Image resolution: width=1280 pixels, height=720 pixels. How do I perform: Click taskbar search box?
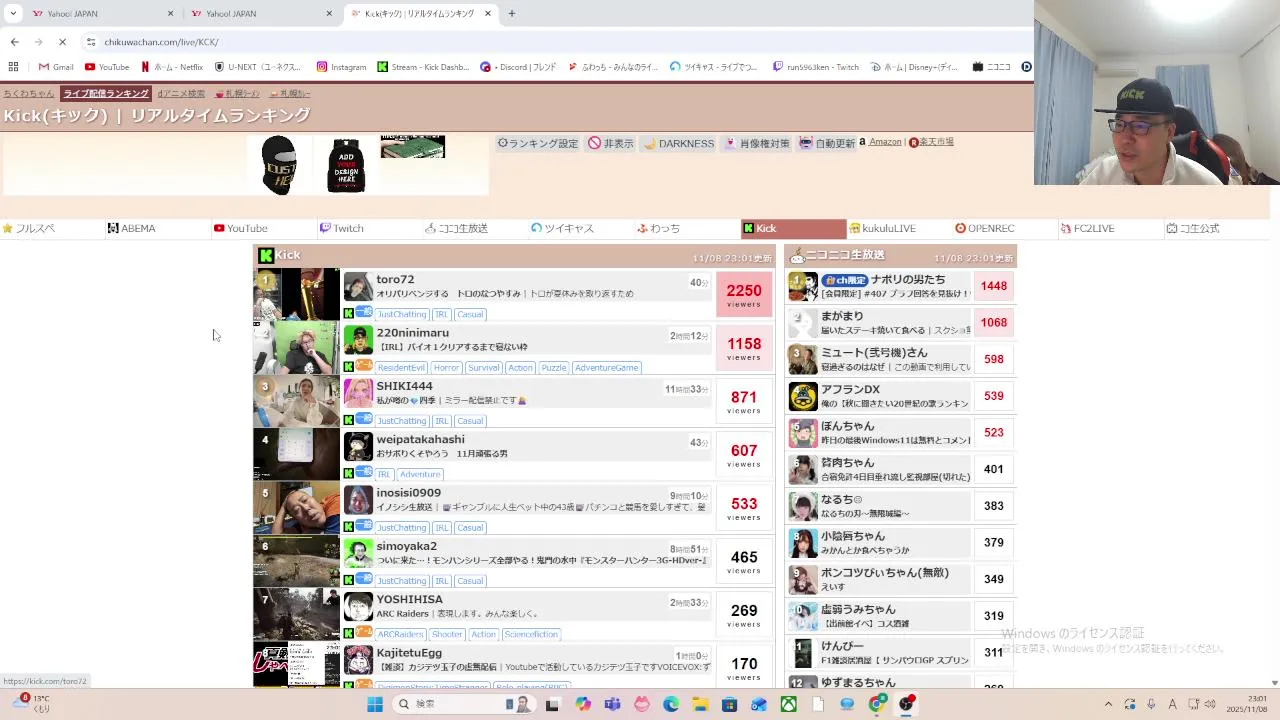point(465,704)
